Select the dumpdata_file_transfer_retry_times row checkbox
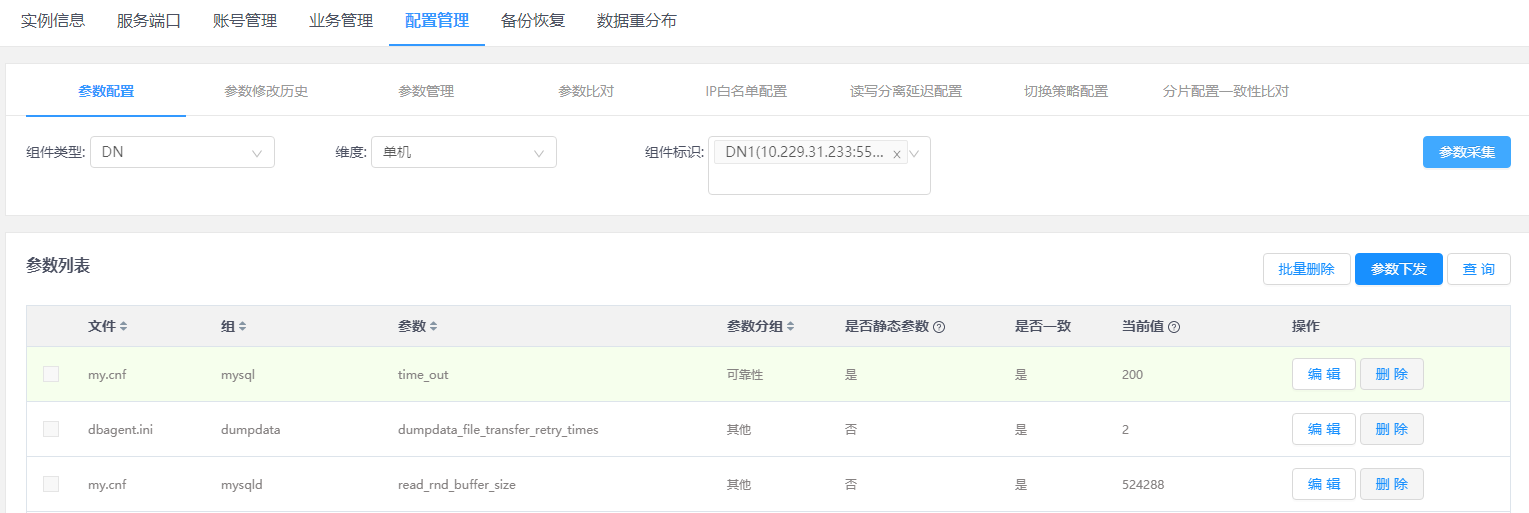Screen dimensions: 1529x513 pos(51,429)
